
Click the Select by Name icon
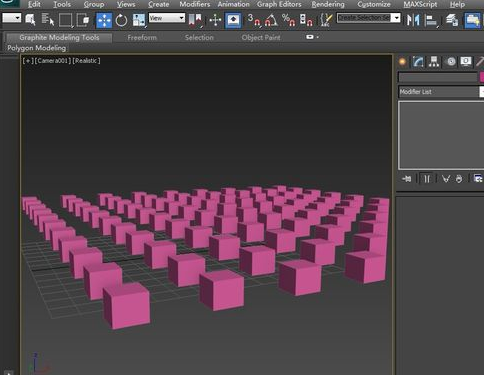48,20
